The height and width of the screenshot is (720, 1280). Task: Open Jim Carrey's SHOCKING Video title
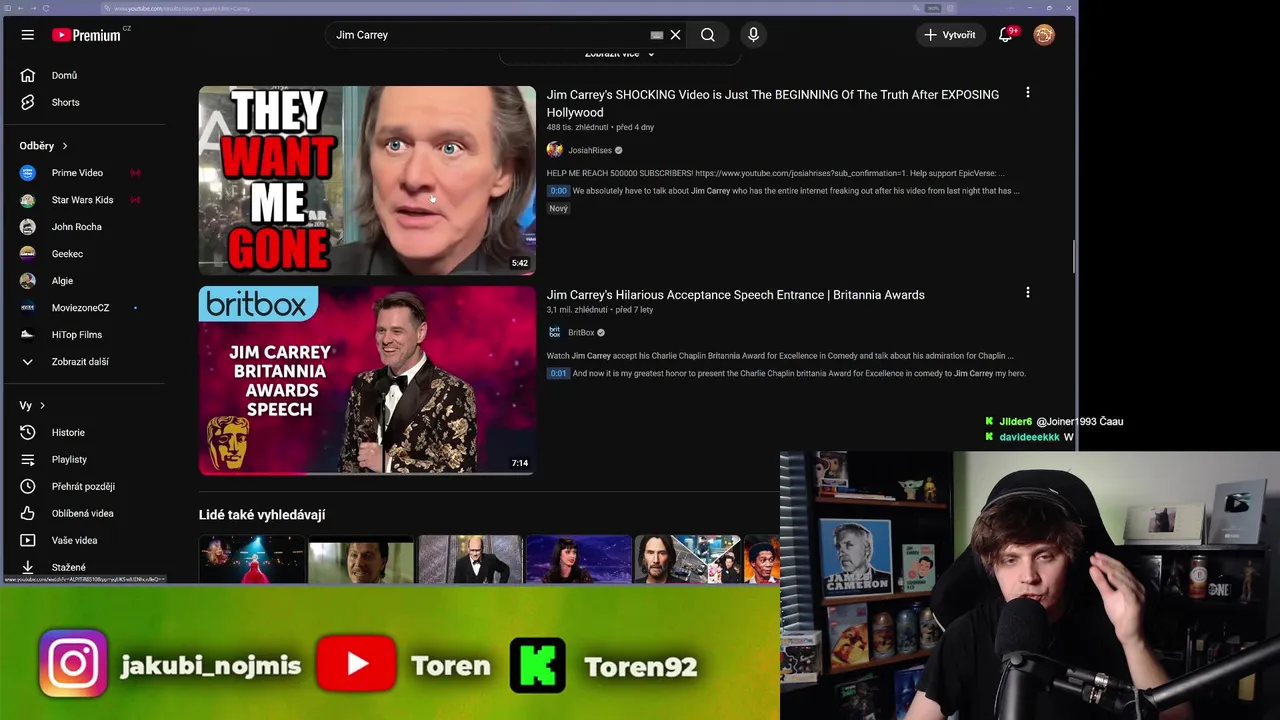pos(772,103)
